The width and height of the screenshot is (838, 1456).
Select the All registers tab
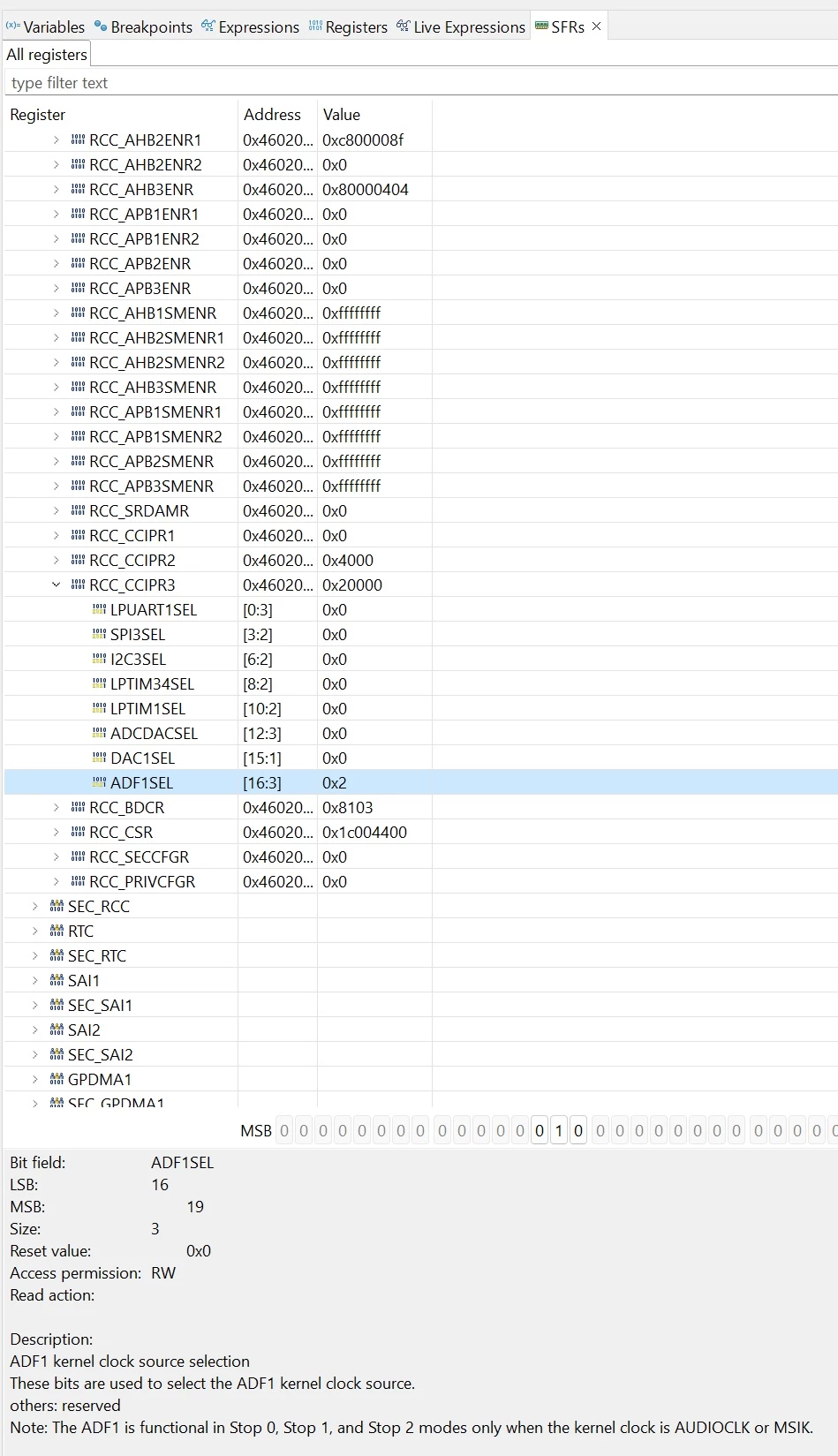47,54
